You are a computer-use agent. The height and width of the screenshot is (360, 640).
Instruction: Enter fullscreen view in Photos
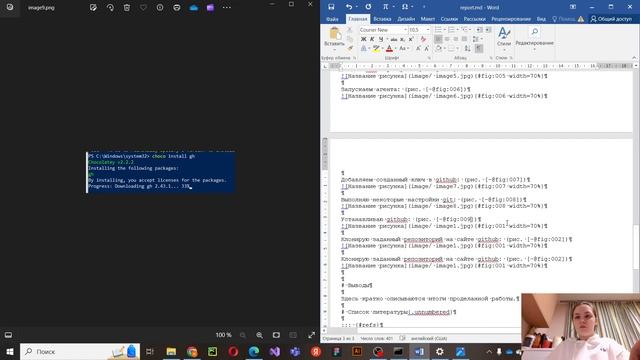(x=311, y=335)
